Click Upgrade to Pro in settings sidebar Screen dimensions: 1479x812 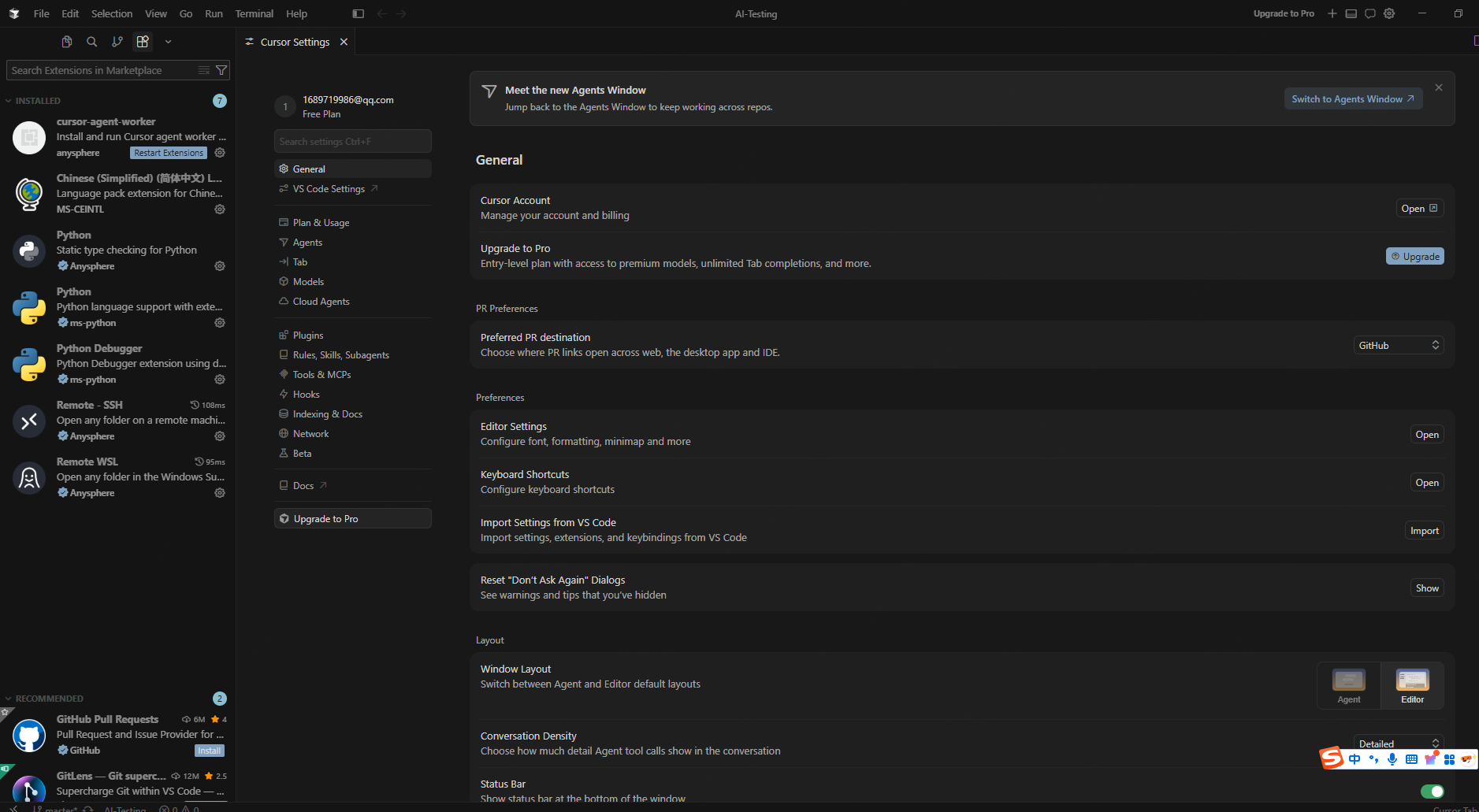click(x=353, y=518)
